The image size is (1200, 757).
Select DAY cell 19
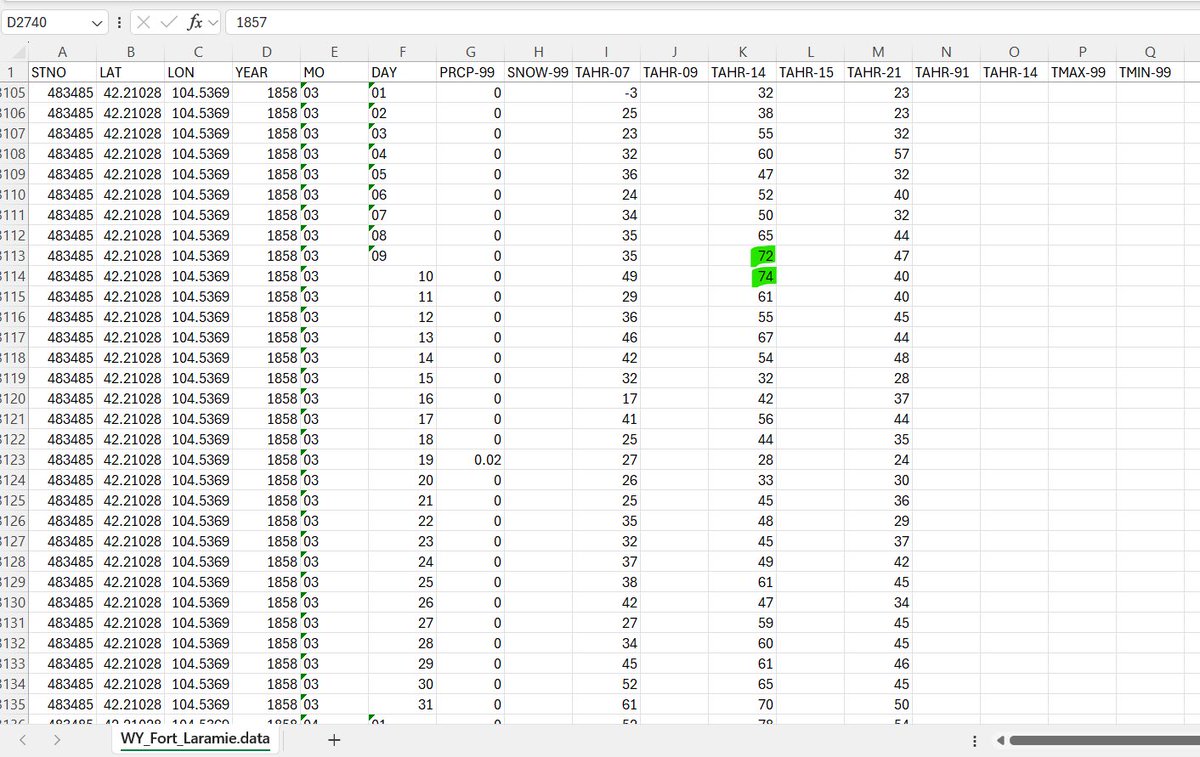pyautogui.click(x=402, y=459)
